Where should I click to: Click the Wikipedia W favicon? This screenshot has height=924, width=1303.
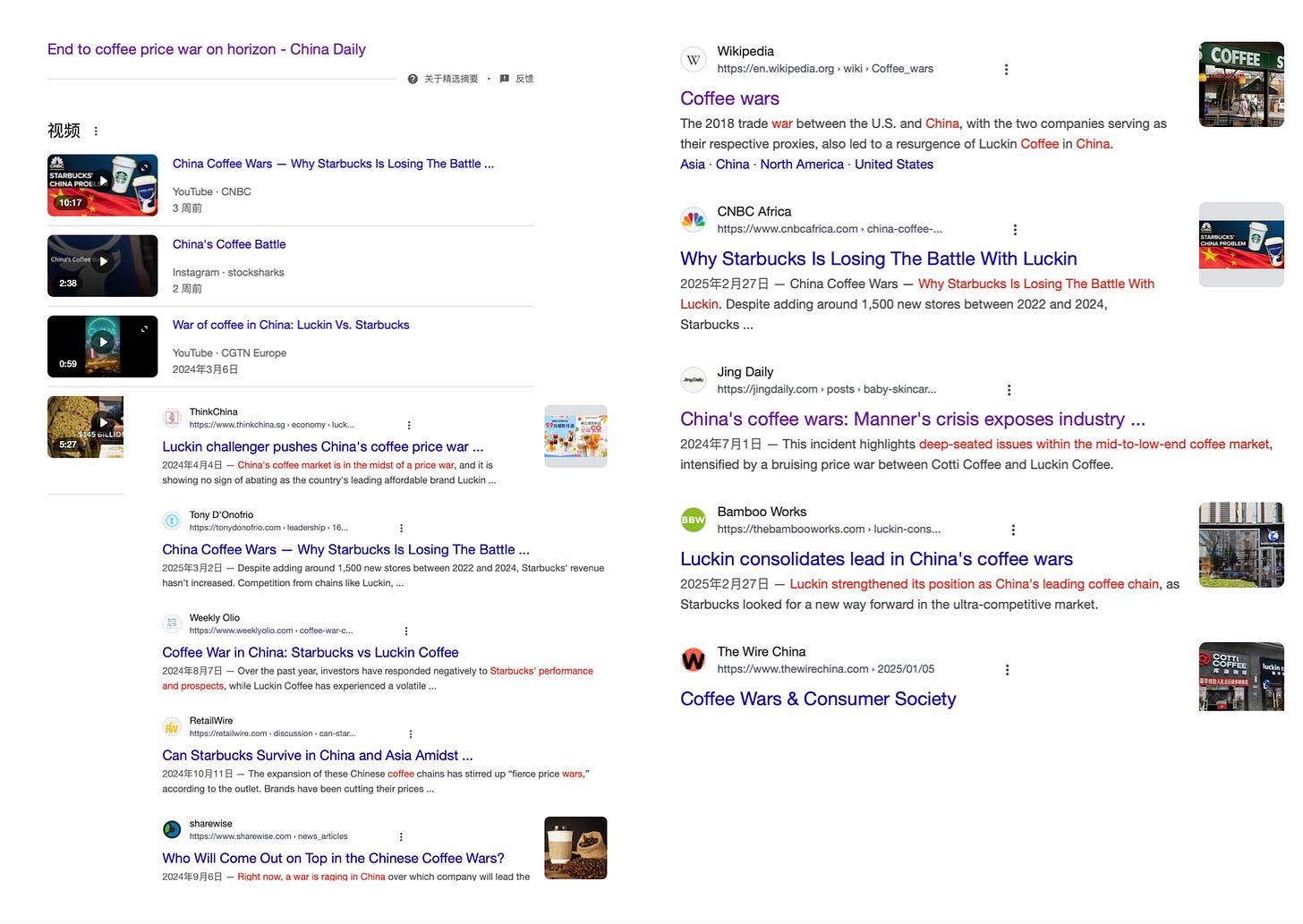[694, 60]
